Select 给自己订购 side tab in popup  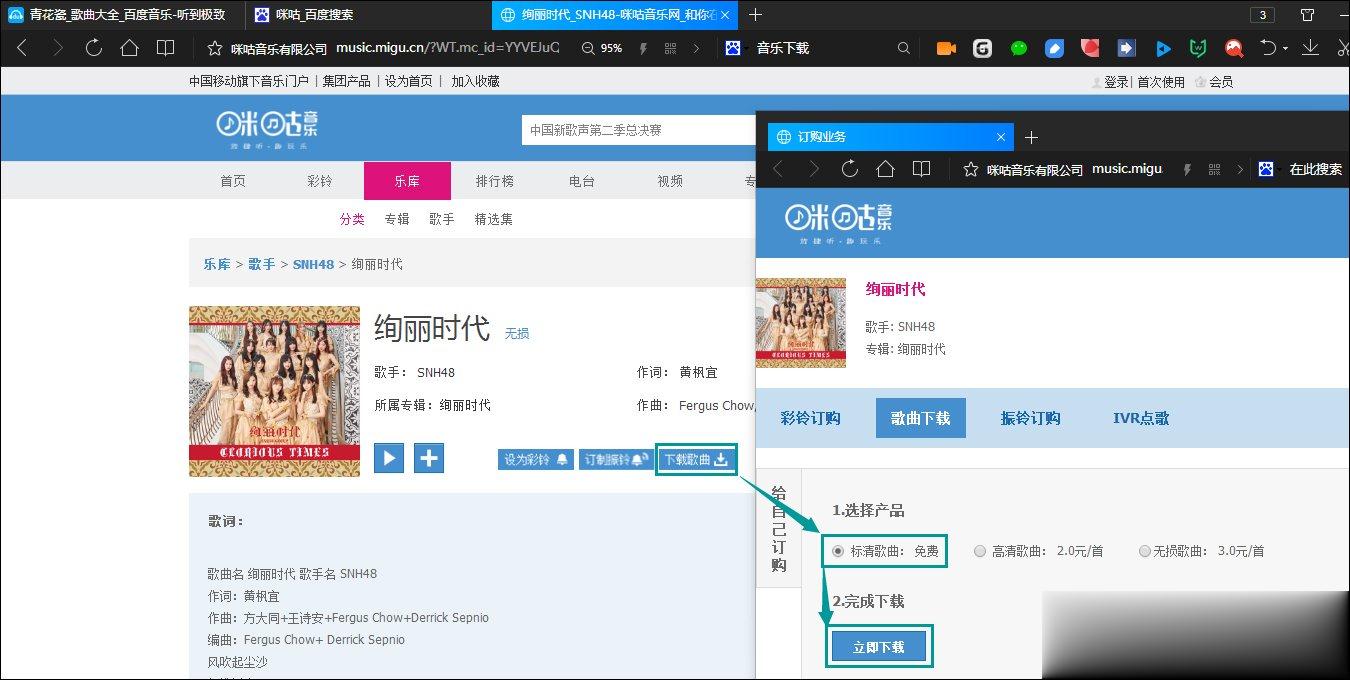[779, 529]
